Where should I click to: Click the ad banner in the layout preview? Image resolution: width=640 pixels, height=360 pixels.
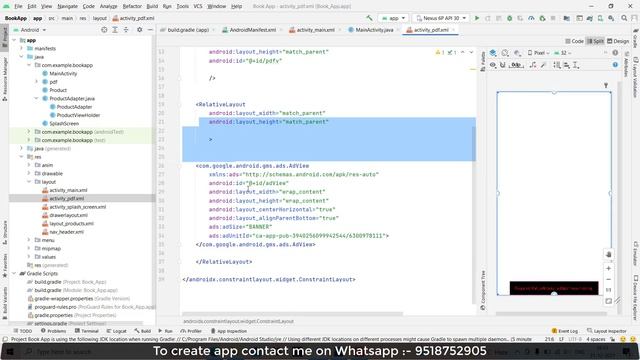coord(554,288)
